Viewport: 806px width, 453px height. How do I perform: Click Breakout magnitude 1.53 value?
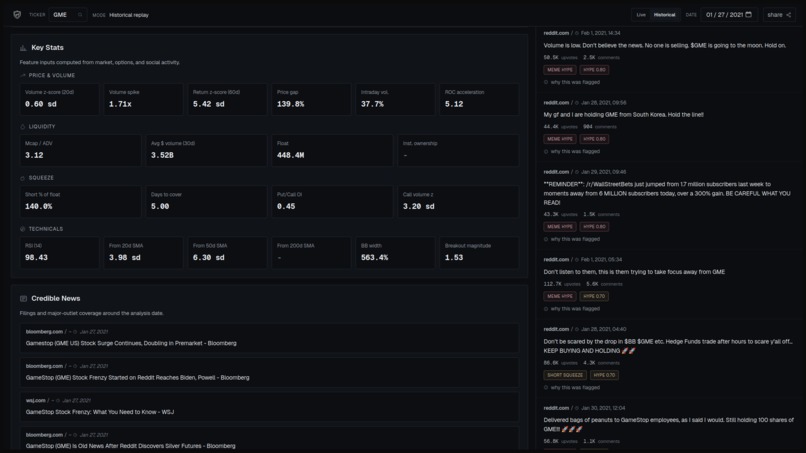pos(454,258)
